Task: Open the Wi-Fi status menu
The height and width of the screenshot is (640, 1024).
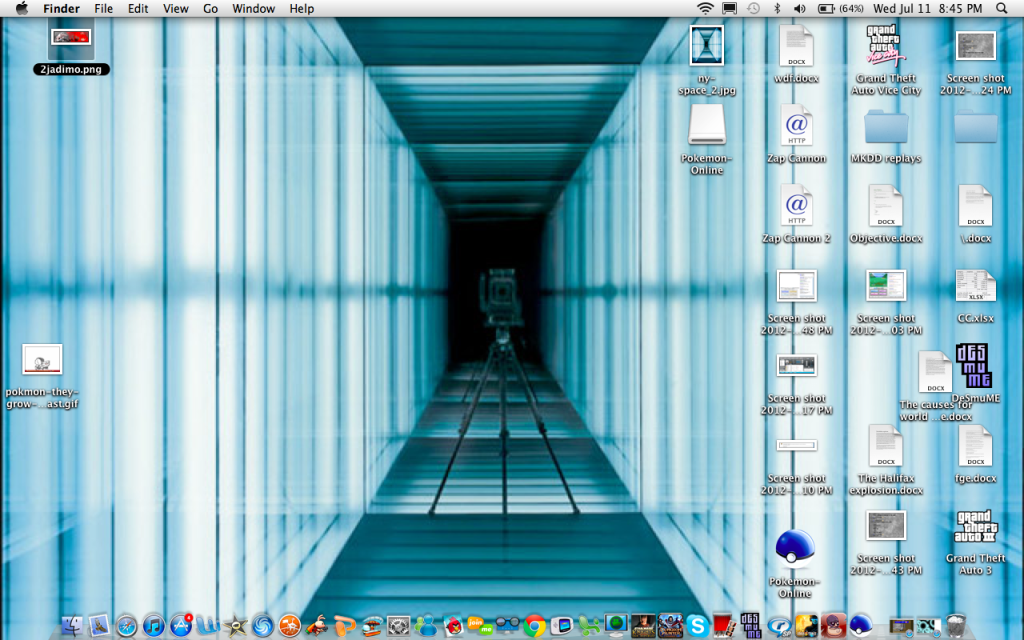Action: tap(705, 9)
